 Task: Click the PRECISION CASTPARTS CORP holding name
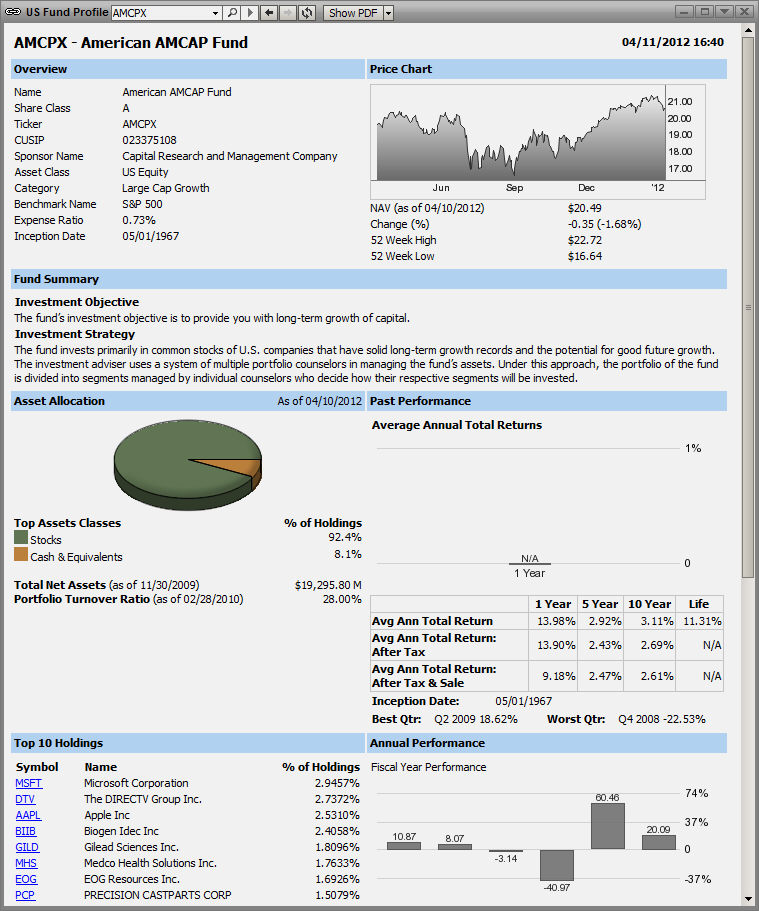pos(157,895)
